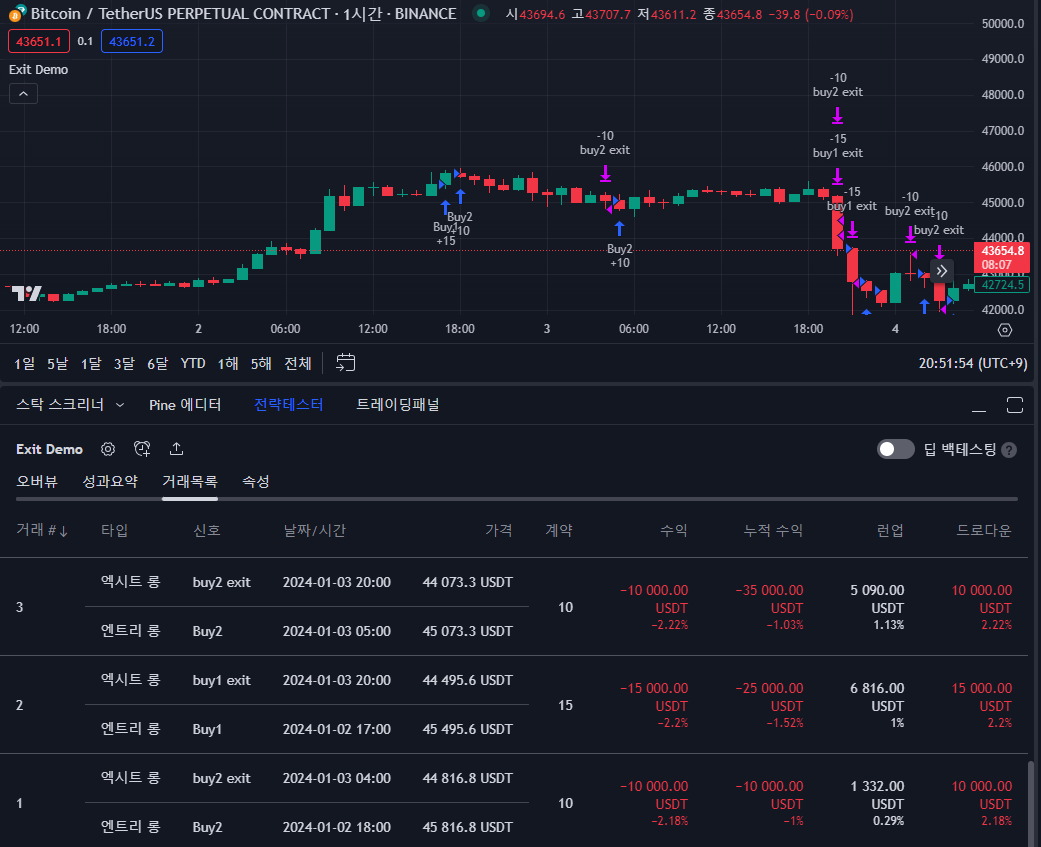Open the Stock Screener tab
The height and width of the screenshot is (847, 1041).
click(60, 405)
